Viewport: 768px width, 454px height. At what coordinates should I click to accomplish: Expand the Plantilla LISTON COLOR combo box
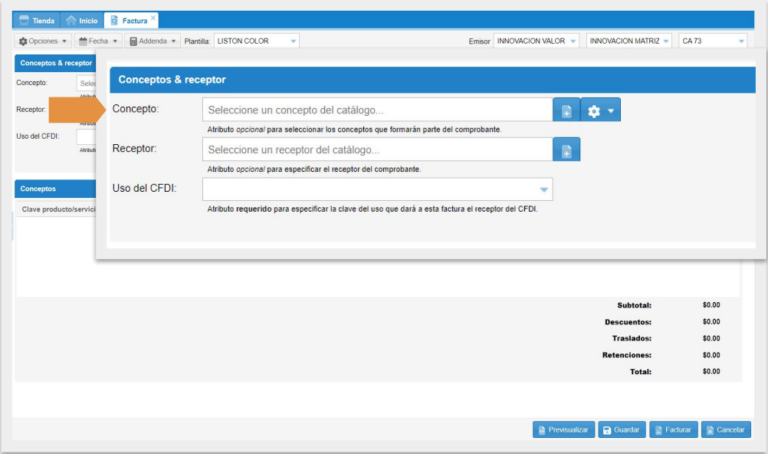[293, 41]
